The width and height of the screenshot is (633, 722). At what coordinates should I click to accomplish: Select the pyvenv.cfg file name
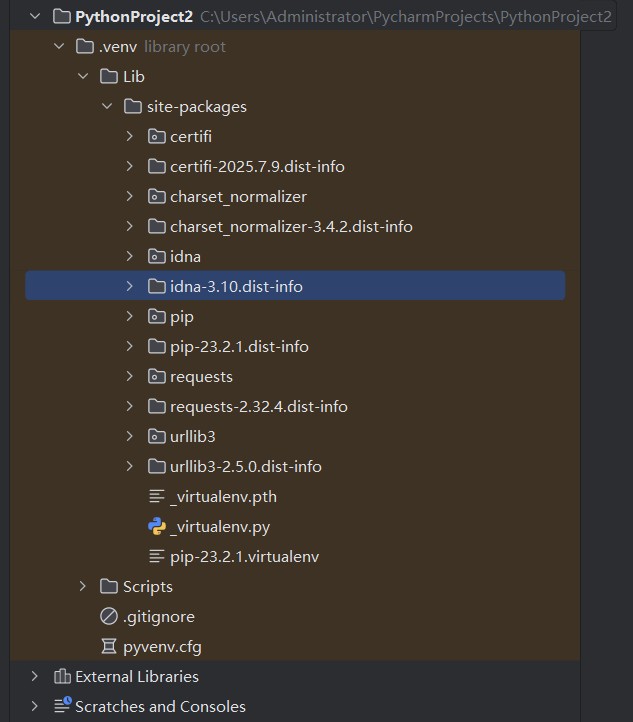(163, 647)
